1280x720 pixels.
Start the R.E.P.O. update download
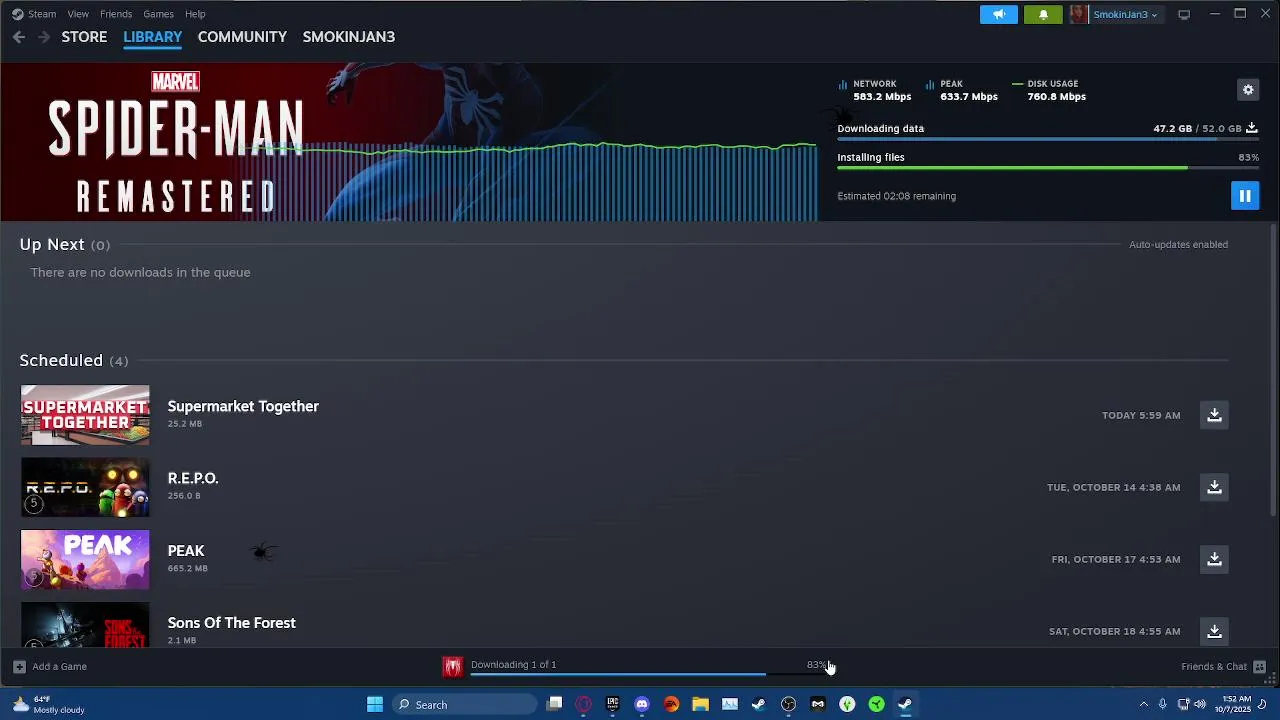tap(1214, 487)
